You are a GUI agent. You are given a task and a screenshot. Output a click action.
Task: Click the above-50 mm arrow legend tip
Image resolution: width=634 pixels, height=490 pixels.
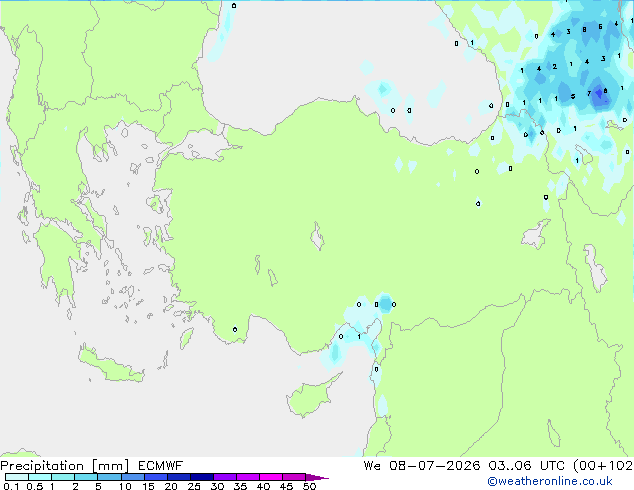(x=317, y=477)
